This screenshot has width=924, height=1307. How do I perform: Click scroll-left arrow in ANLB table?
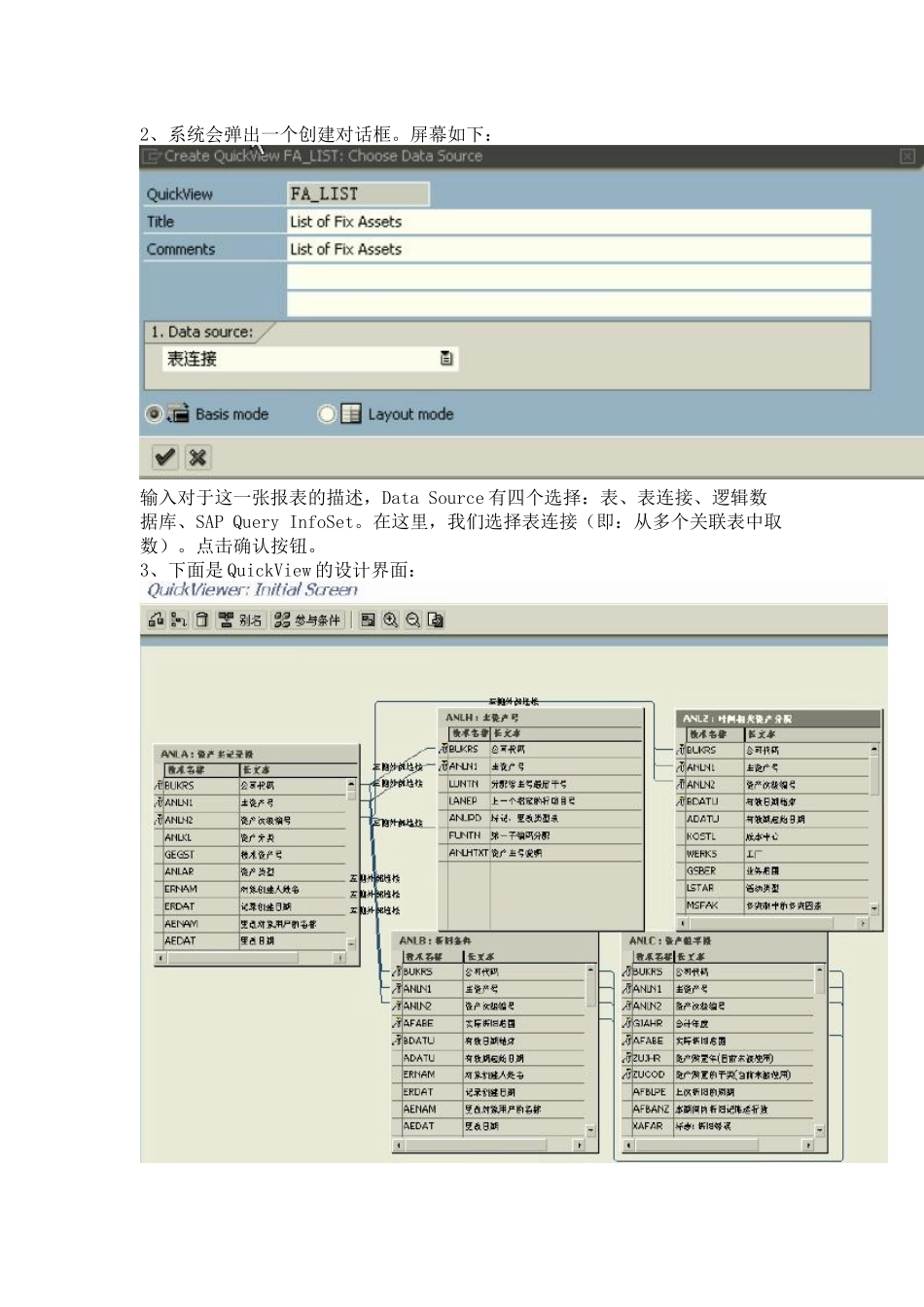tap(397, 1146)
